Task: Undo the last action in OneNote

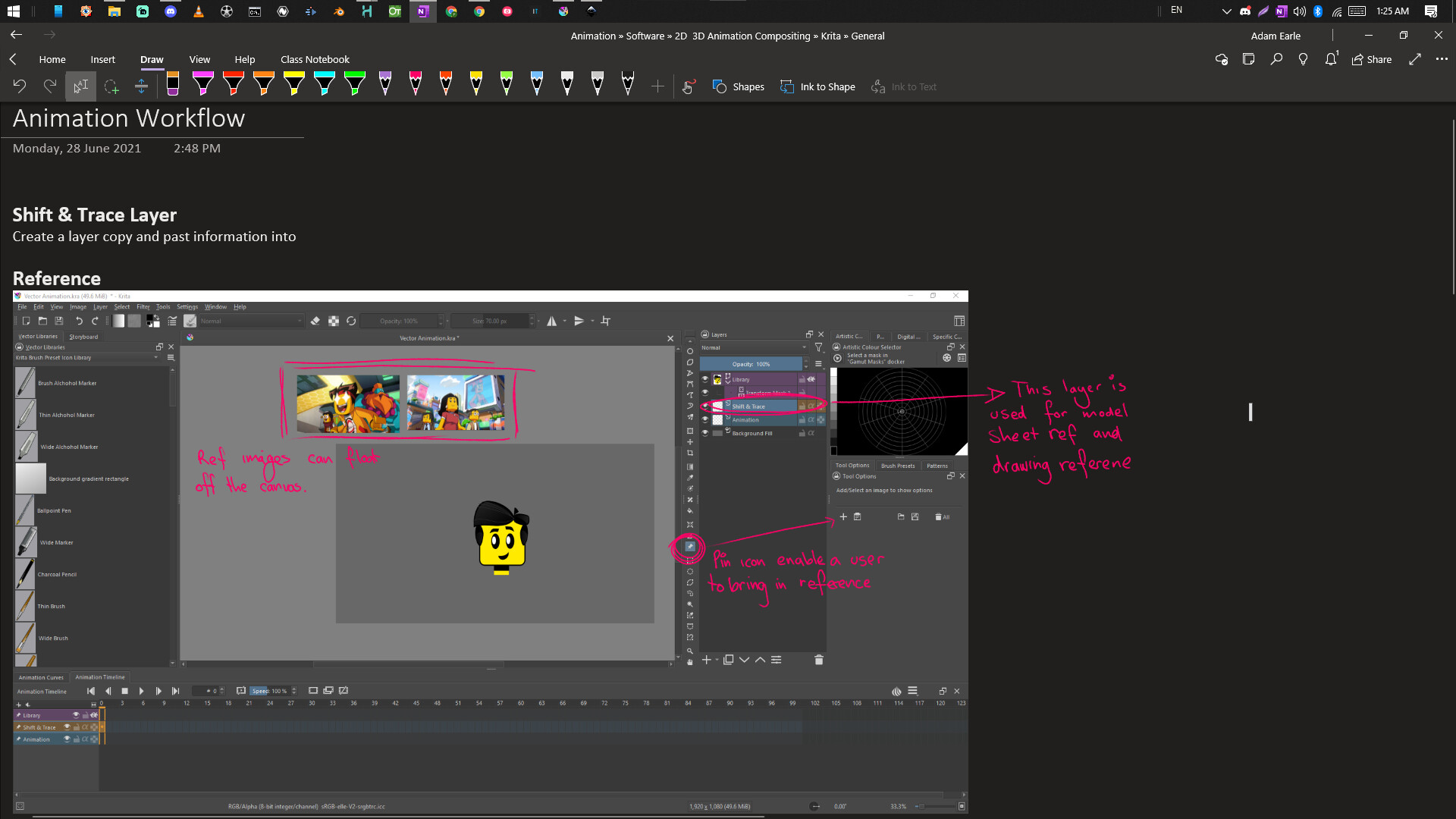Action: coord(20,86)
